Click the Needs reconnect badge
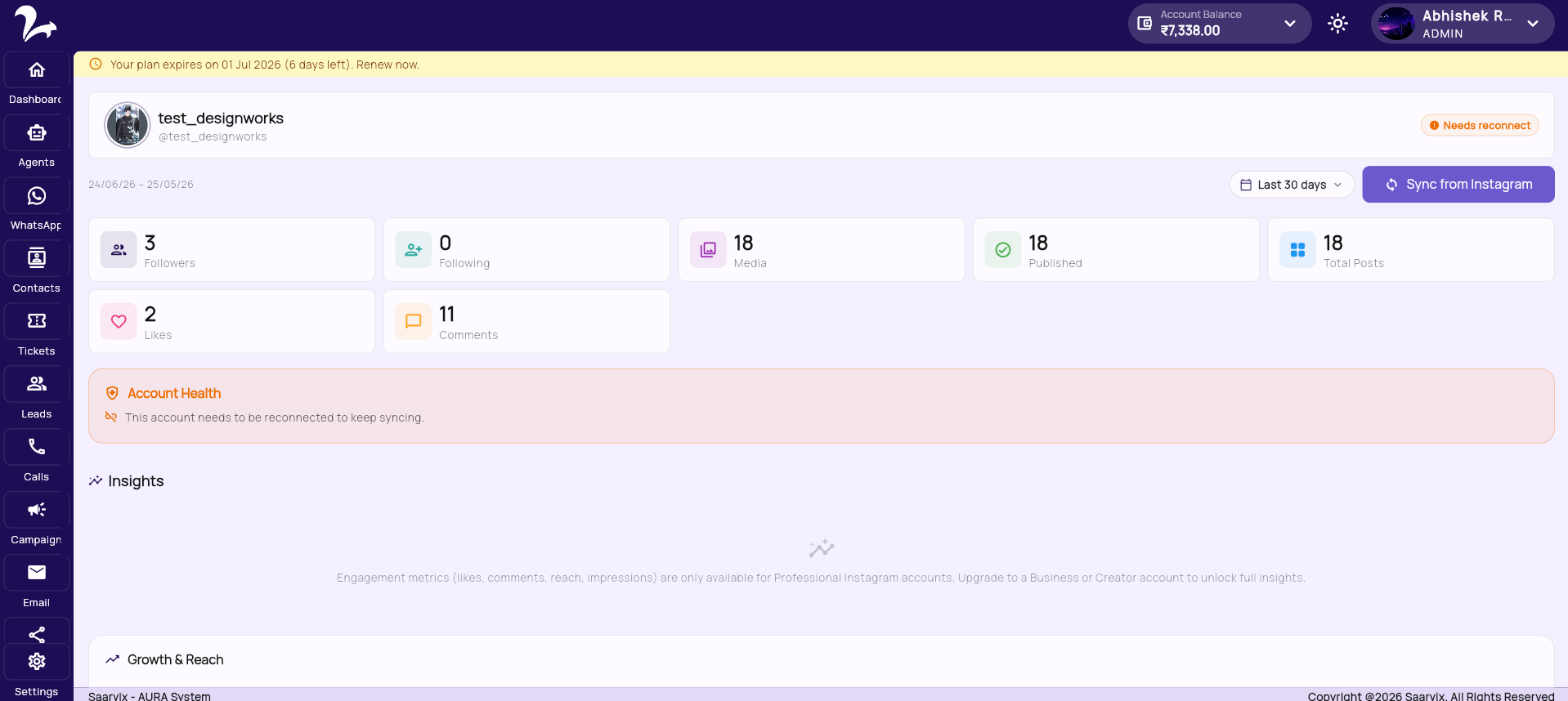Image resolution: width=1568 pixels, height=701 pixels. click(1480, 126)
